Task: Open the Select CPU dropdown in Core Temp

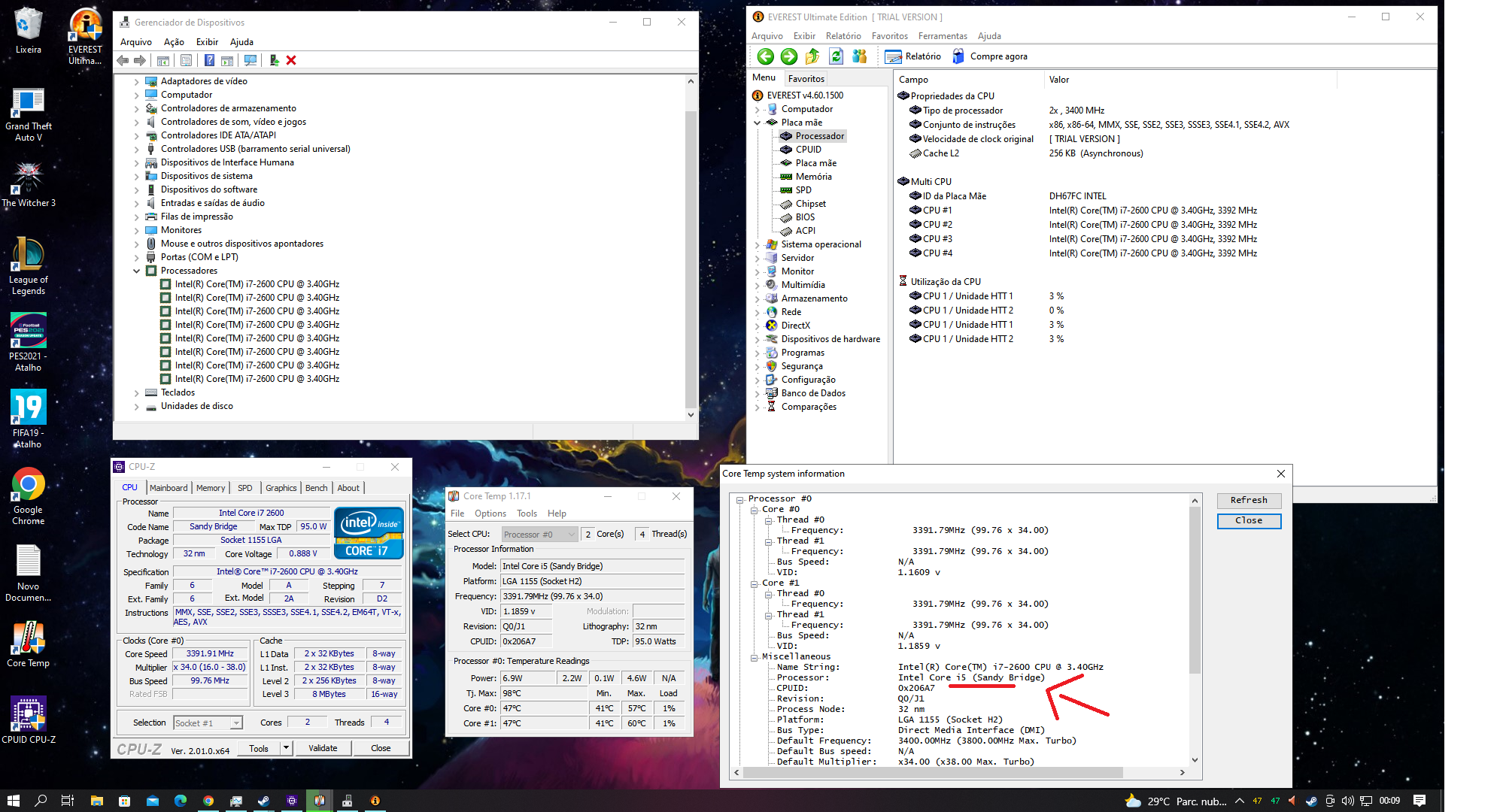Action: coord(571,535)
